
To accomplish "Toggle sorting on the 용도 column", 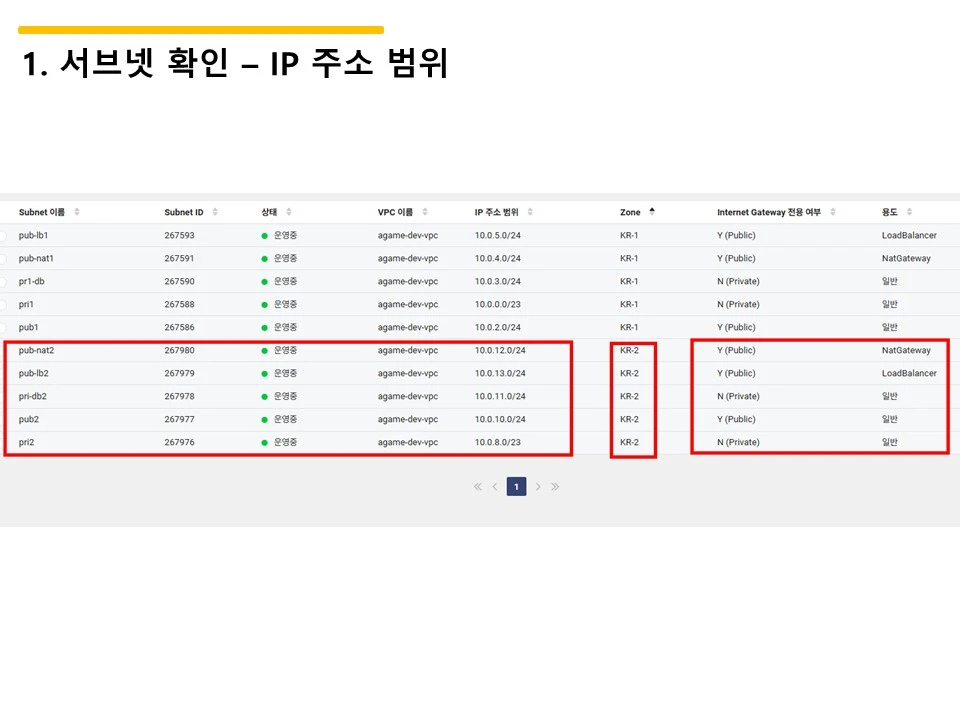I will coord(907,212).
